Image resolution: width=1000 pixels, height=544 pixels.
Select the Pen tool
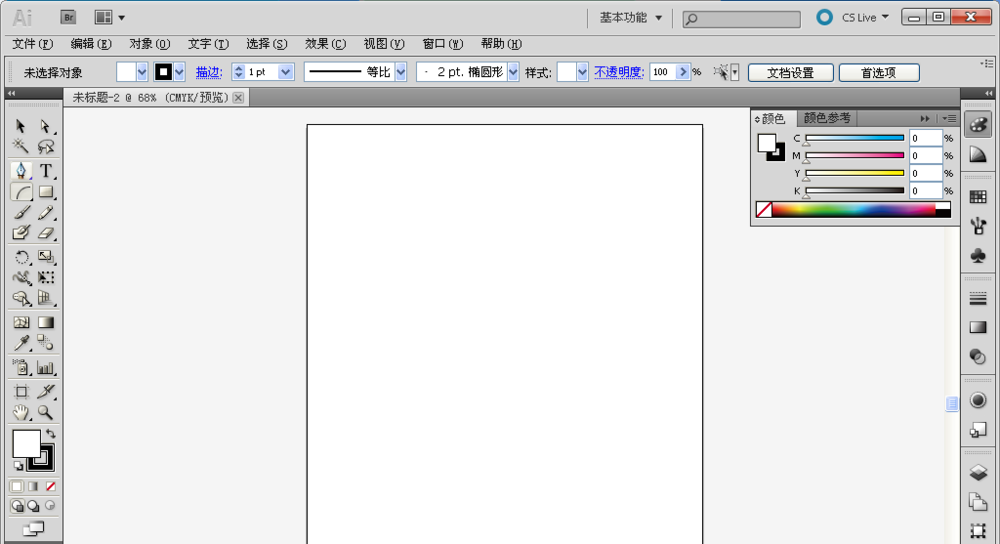20,170
